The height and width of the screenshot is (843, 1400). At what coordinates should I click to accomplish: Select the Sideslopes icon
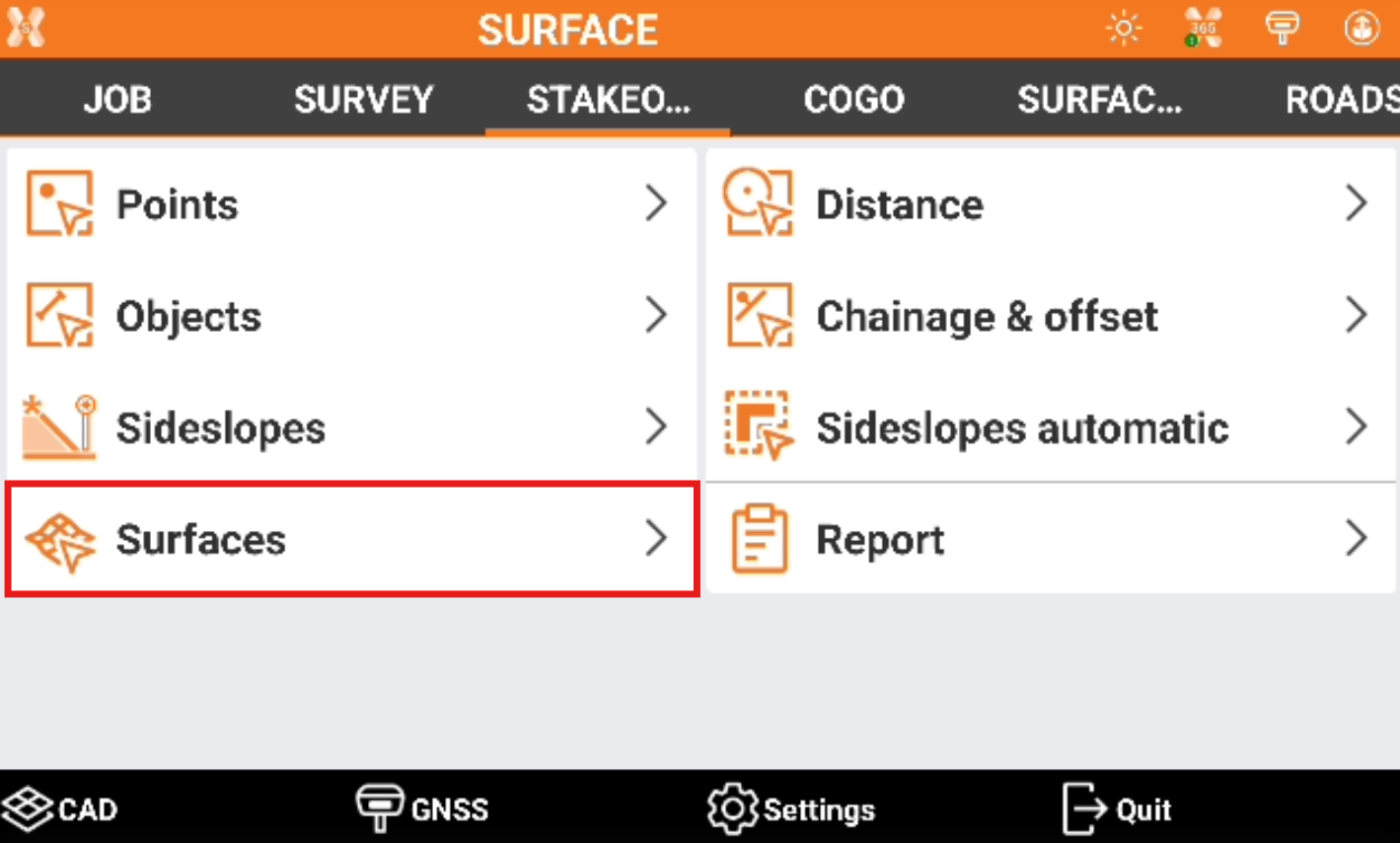59,427
